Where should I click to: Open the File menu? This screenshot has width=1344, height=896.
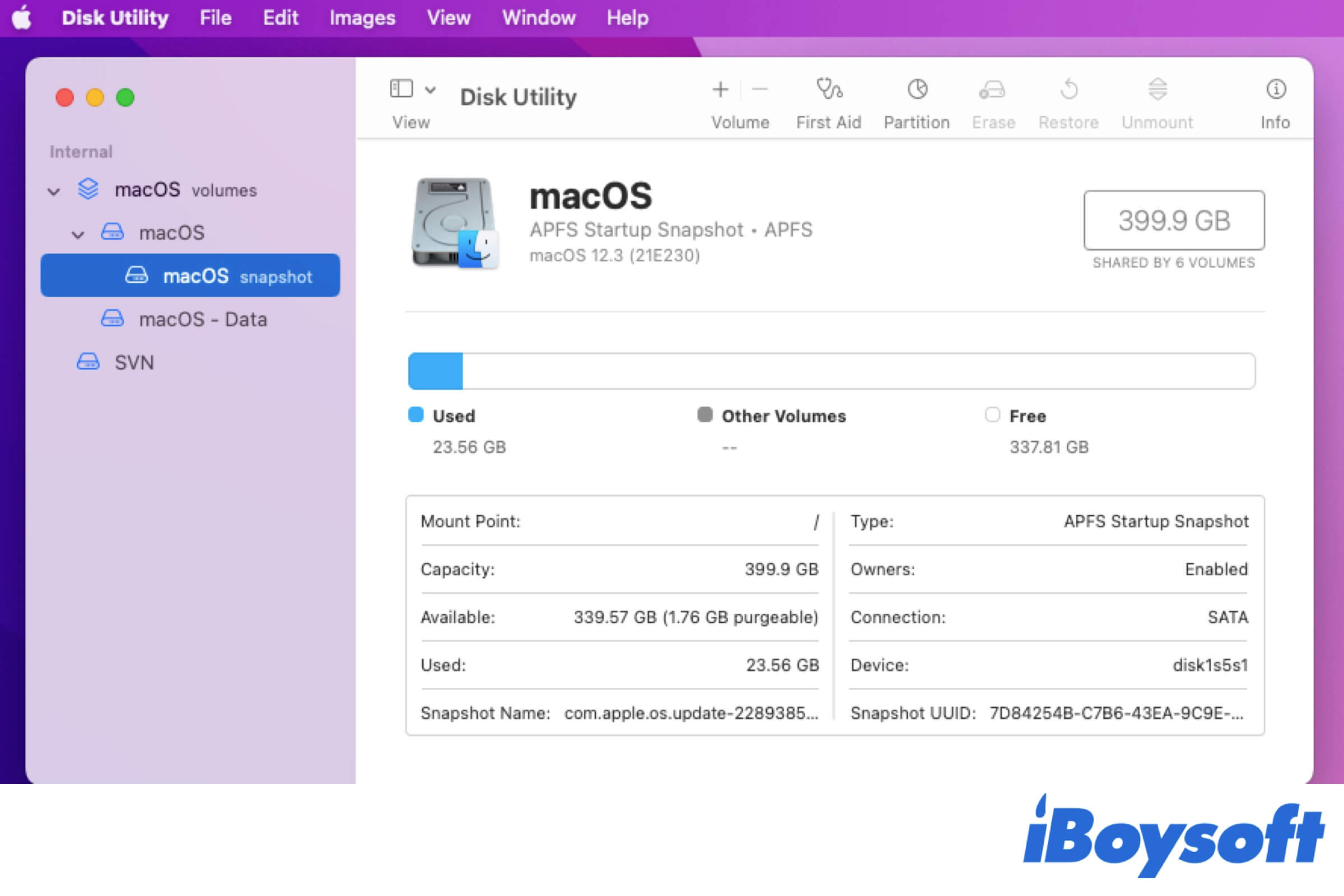click(216, 18)
